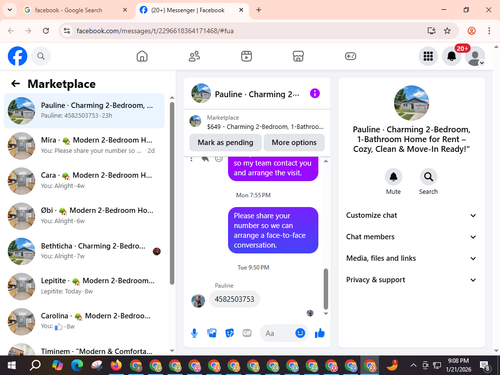Toggle the purple conversation information icon
The height and width of the screenshot is (375, 500).
pos(315,94)
